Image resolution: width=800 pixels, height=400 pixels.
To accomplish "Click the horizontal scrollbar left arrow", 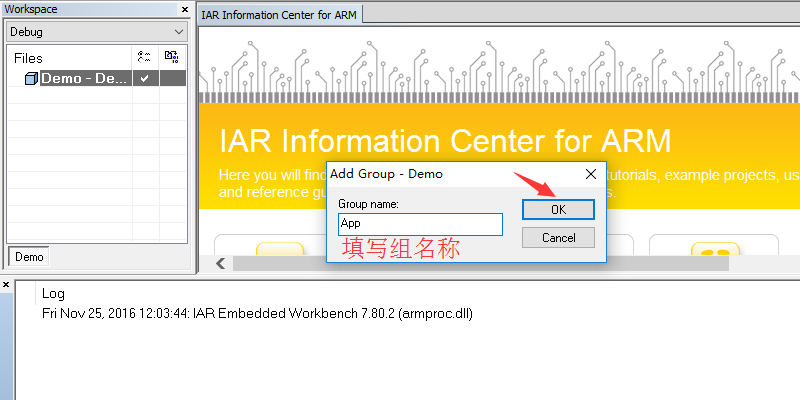I will [221, 263].
